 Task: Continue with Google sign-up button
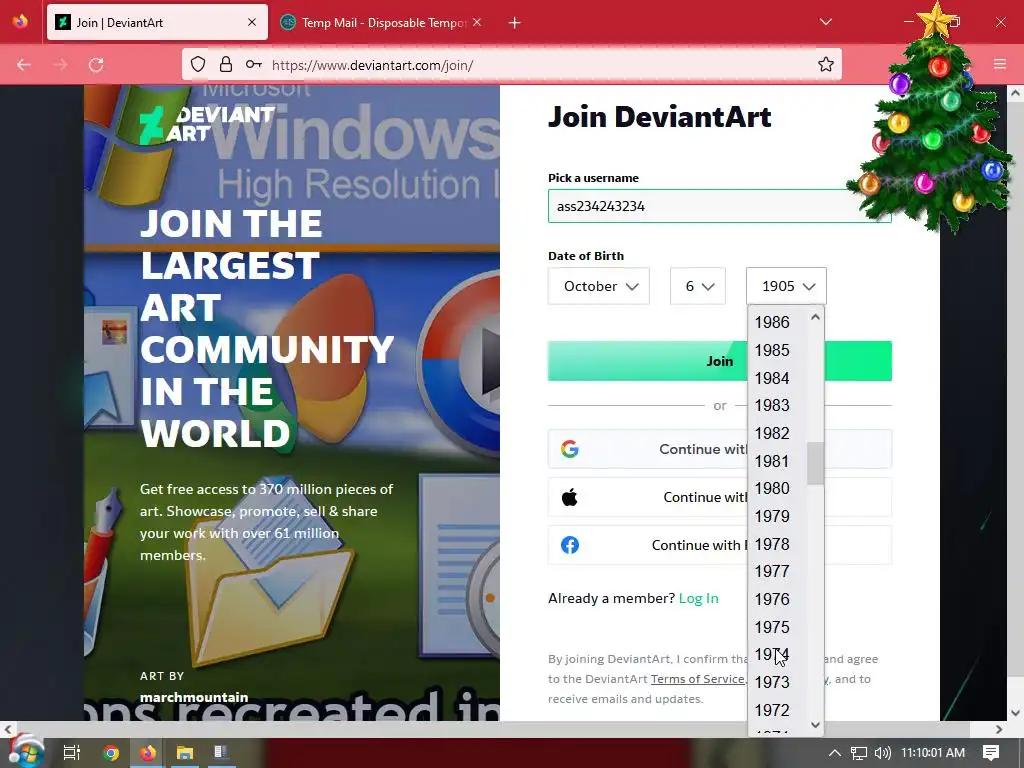tap(720, 449)
